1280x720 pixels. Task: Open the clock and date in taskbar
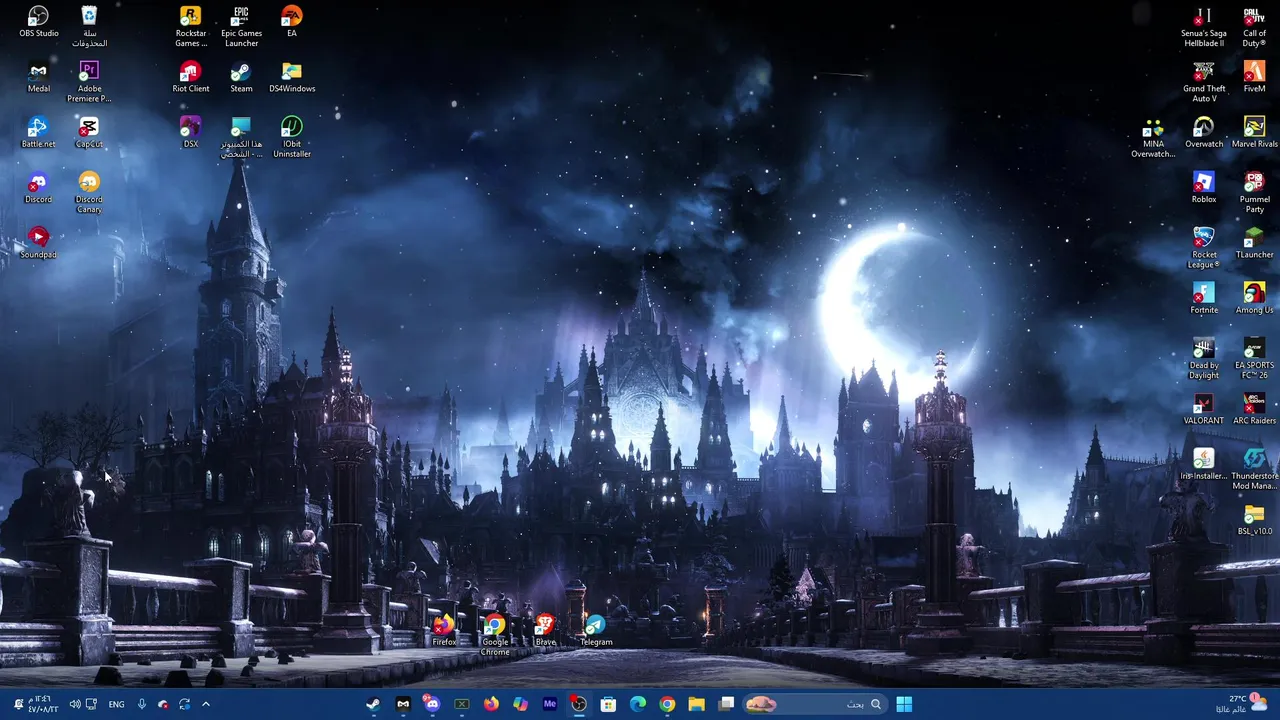click(42, 704)
